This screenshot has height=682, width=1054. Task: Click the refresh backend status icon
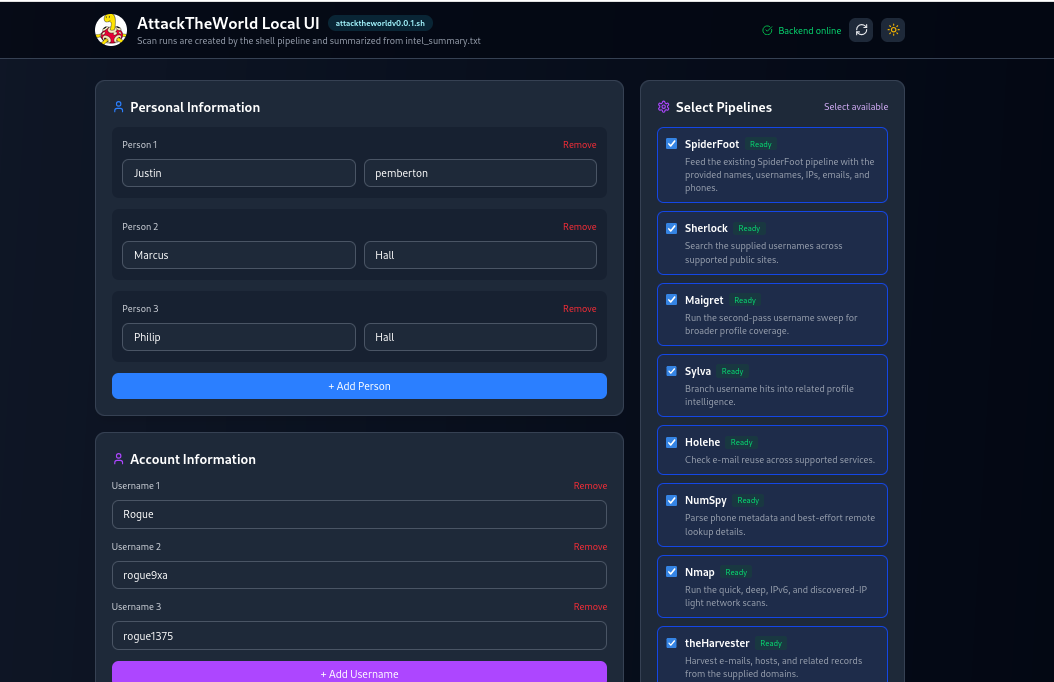(861, 30)
